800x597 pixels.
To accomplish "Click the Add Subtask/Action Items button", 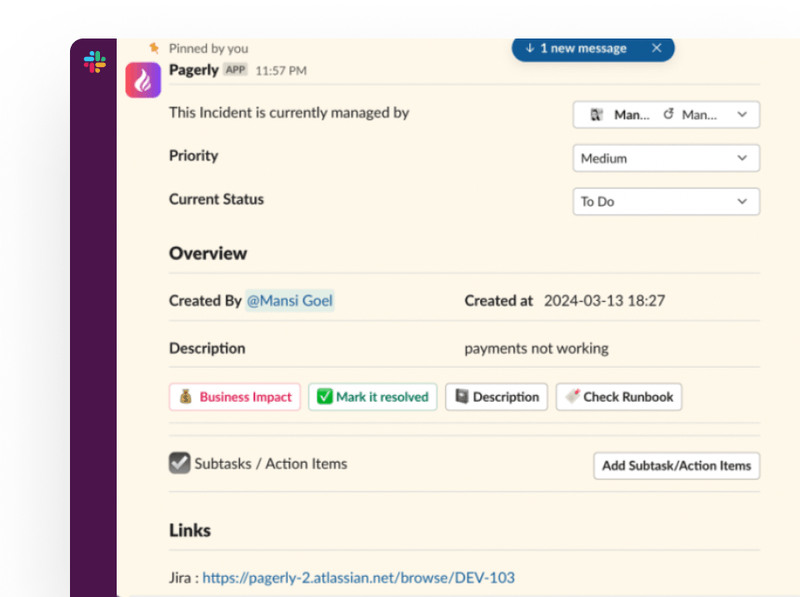I will (676, 466).
